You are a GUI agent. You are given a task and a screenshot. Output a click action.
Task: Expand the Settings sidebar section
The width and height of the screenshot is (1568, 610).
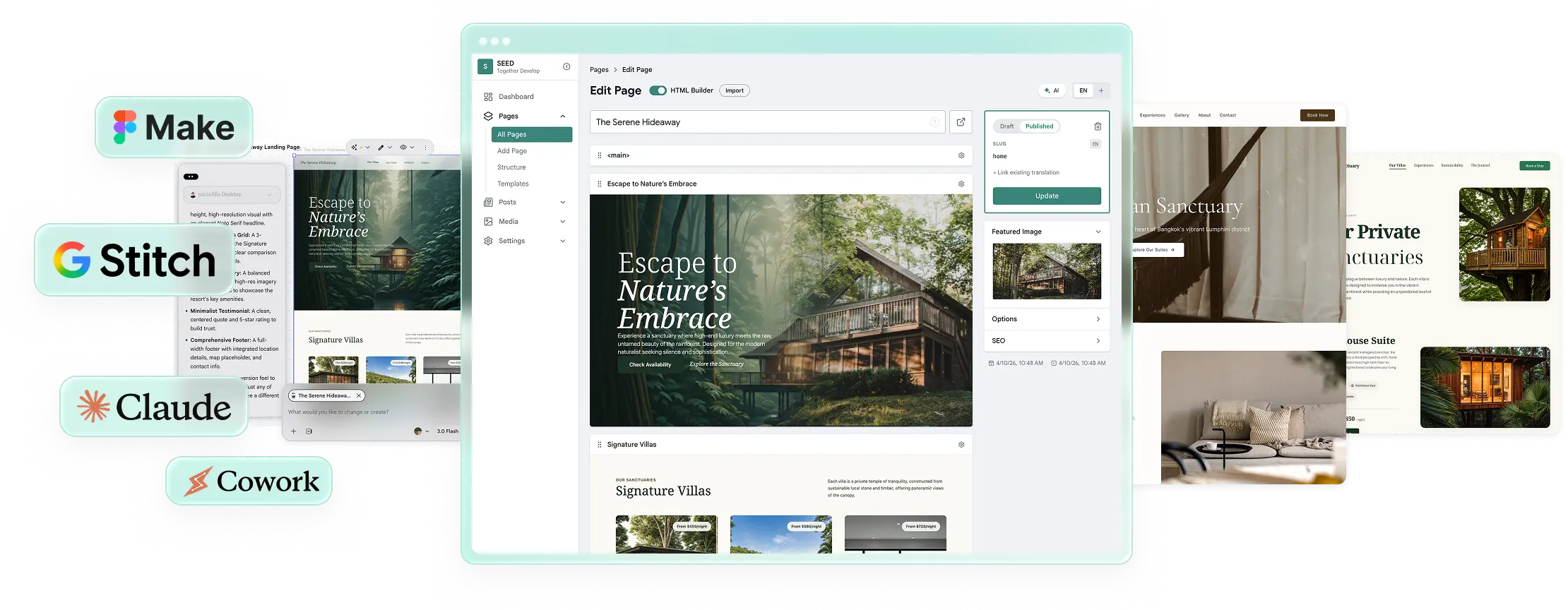(563, 241)
